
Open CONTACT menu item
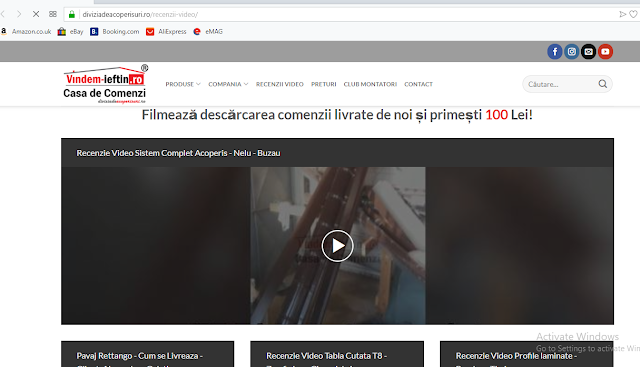point(418,84)
